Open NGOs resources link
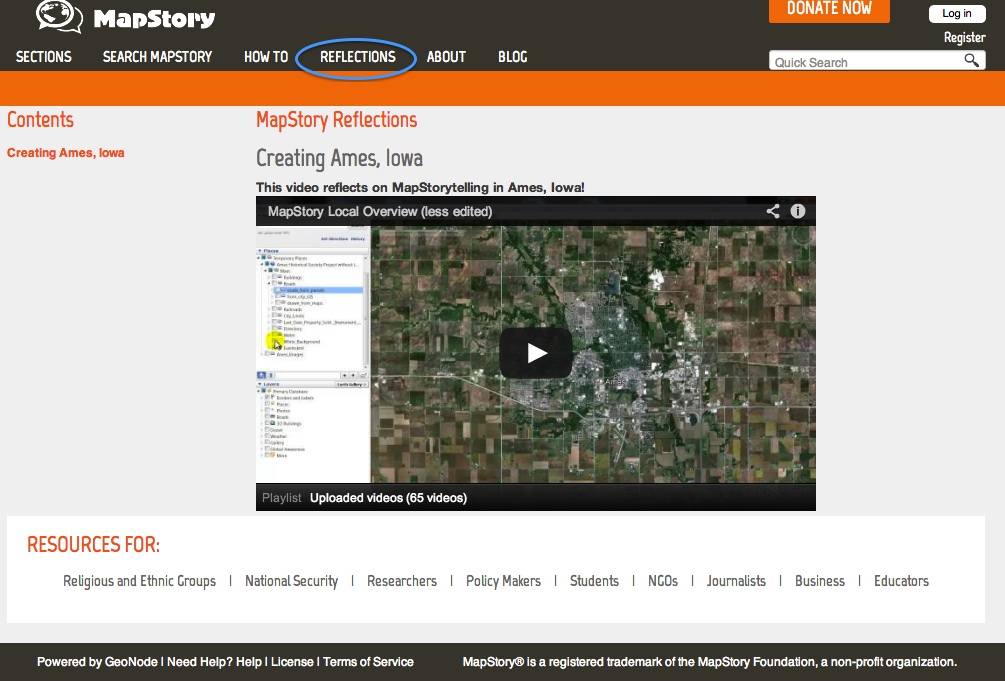This screenshot has width=1005, height=681. [663, 581]
